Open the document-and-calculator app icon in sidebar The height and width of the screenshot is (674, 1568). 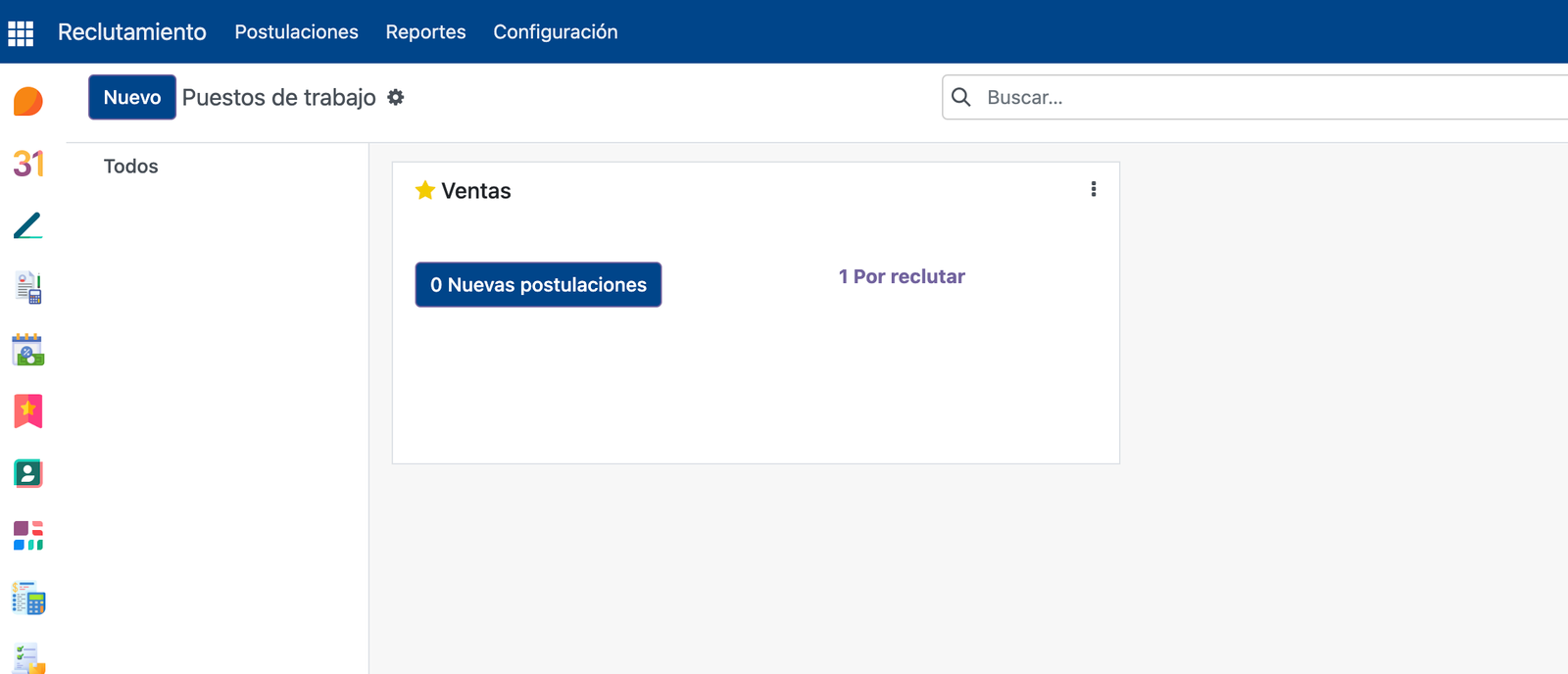tap(28, 288)
